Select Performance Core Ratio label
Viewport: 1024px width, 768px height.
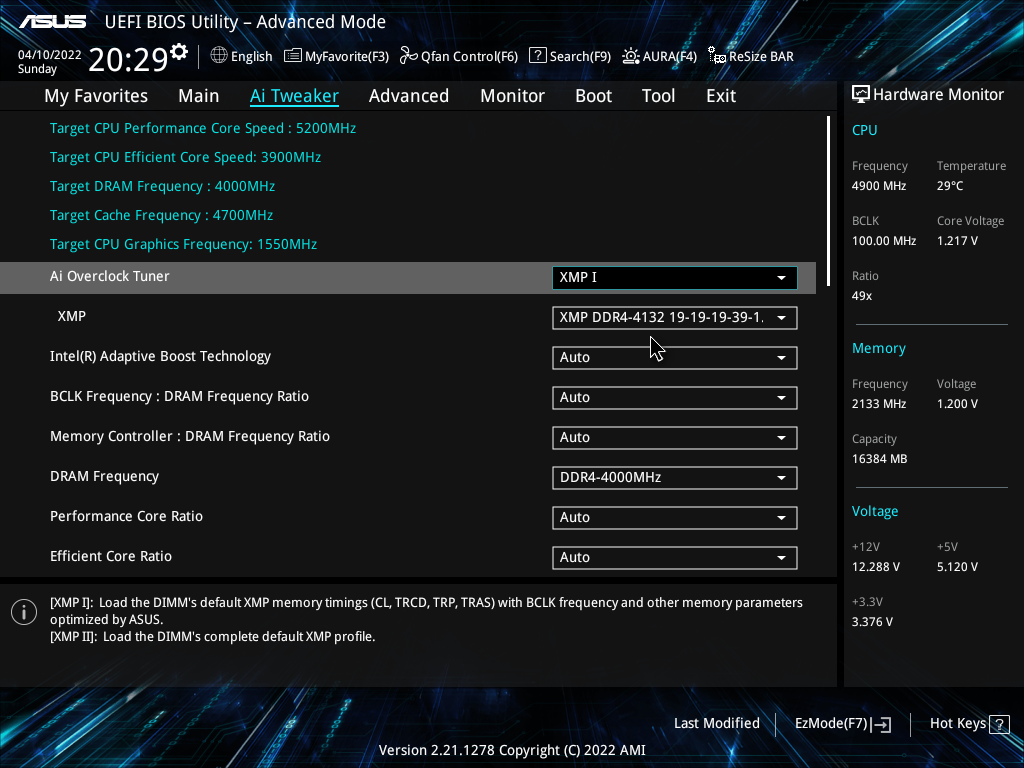pos(127,517)
